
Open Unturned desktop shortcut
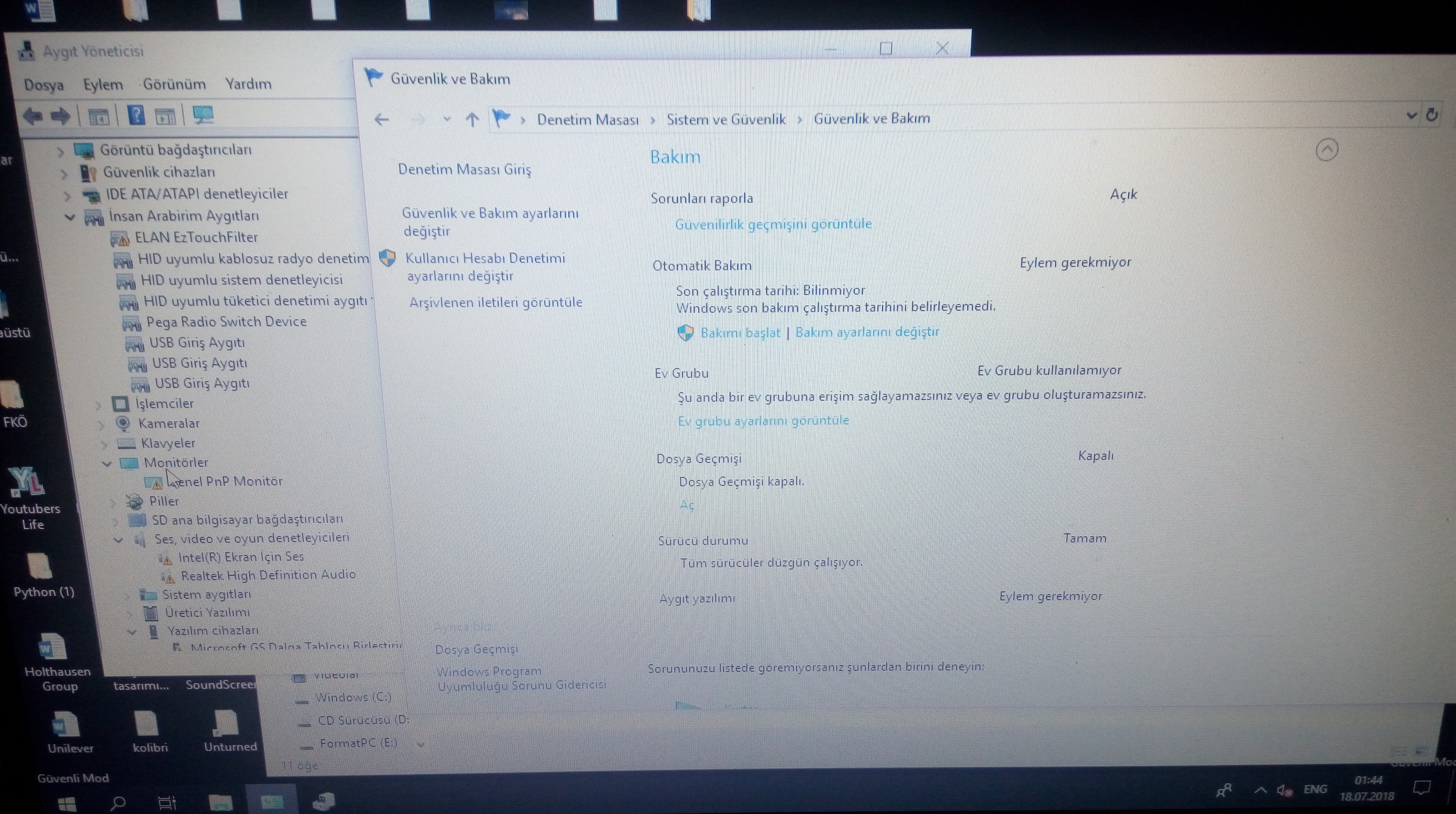click(229, 732)
